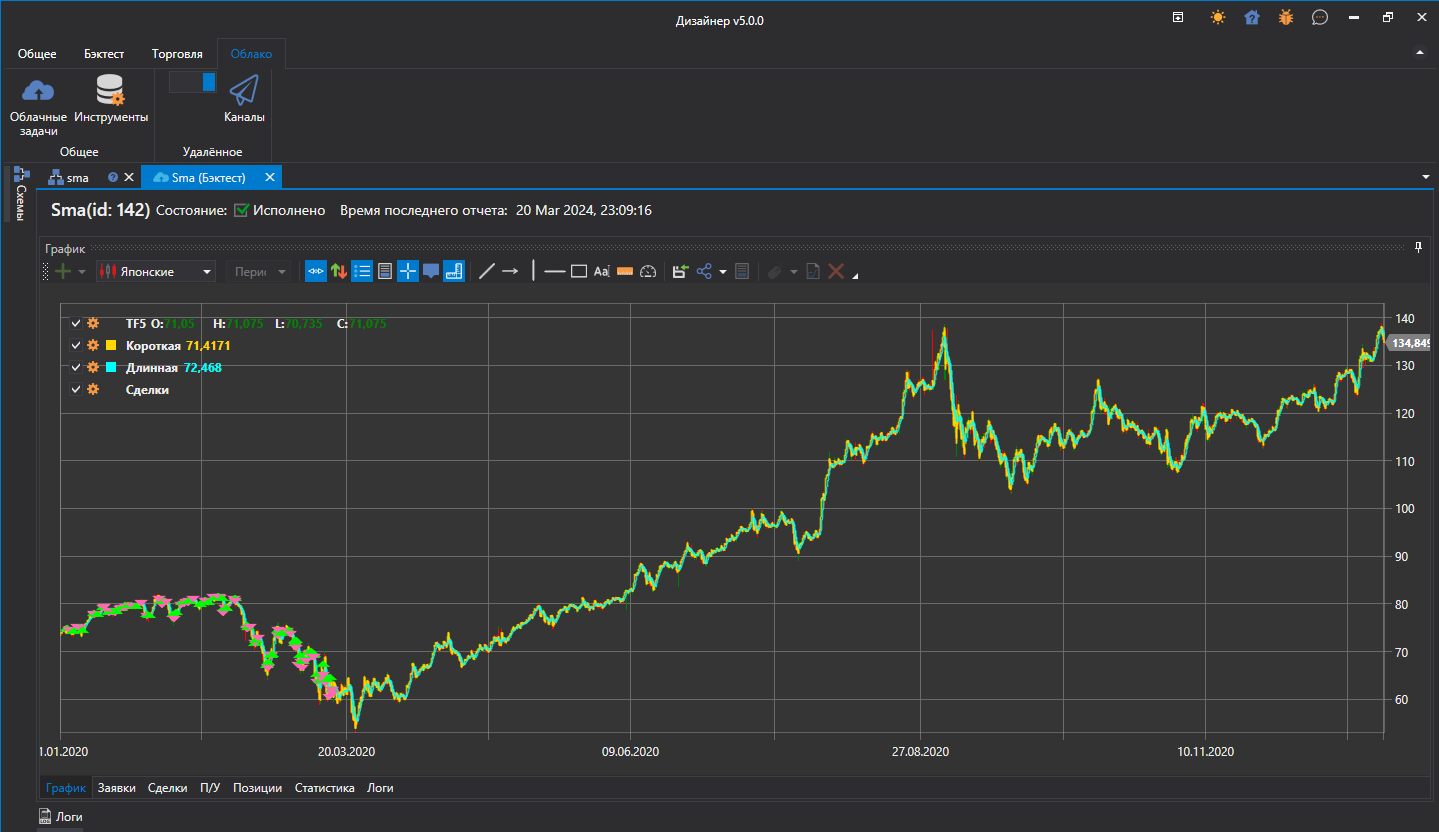
Task: Toggle Сделки series checkbox
Action: 76,390
